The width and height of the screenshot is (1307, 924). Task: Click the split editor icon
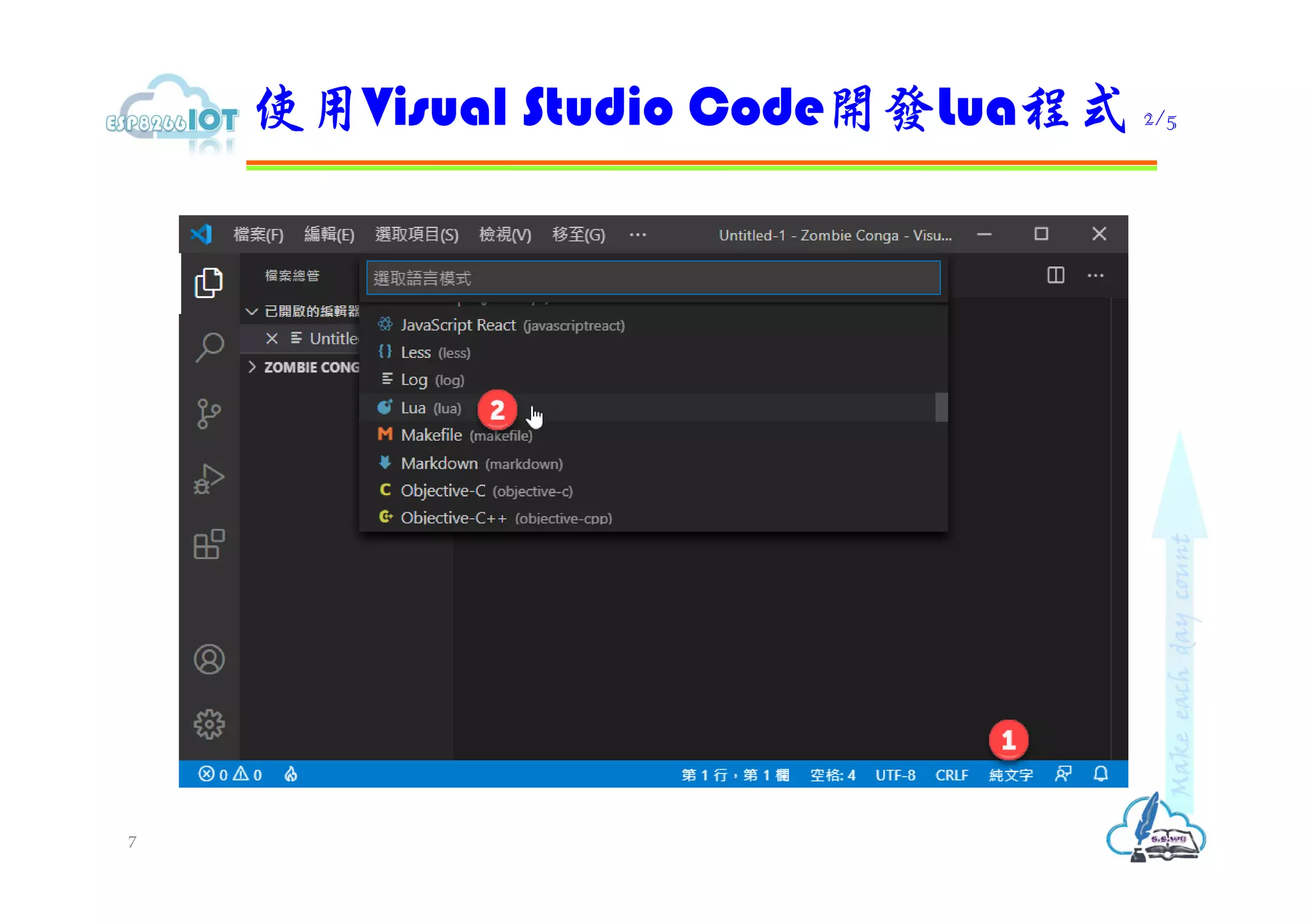point(1056,276)
